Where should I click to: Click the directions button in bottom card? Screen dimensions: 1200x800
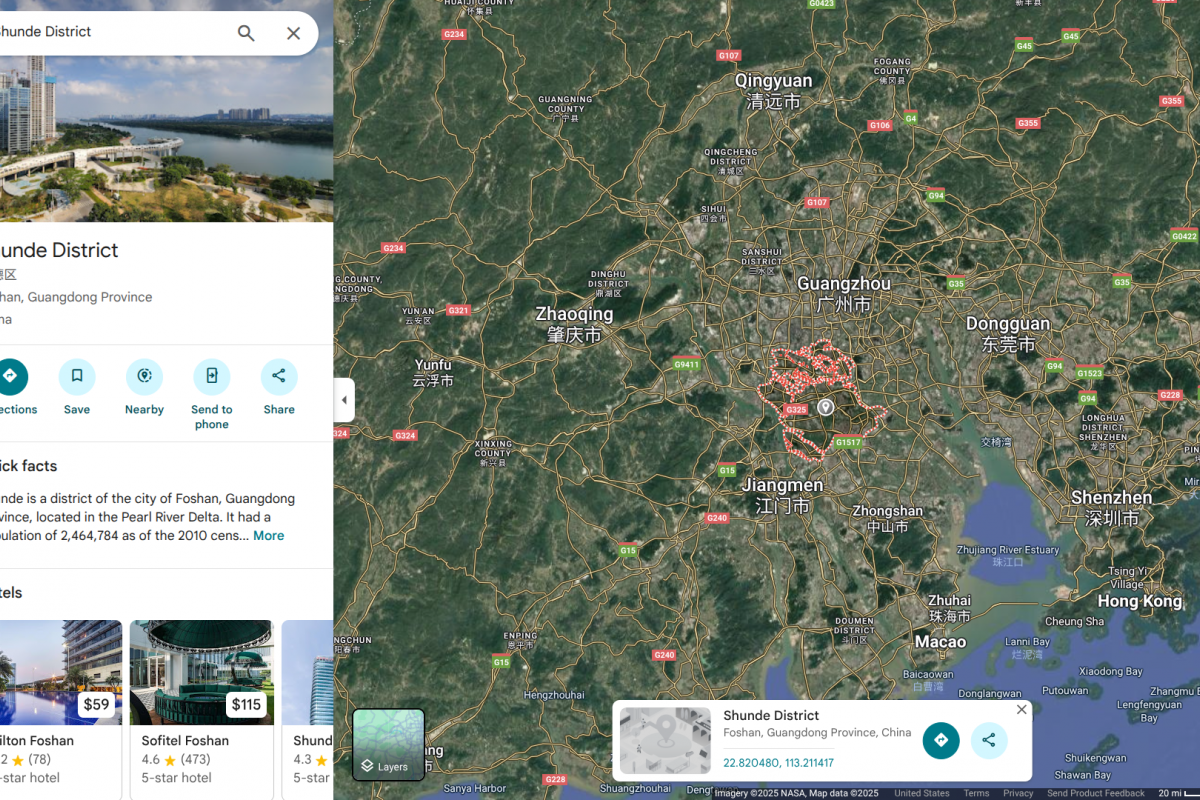click(x=941, y=740)
